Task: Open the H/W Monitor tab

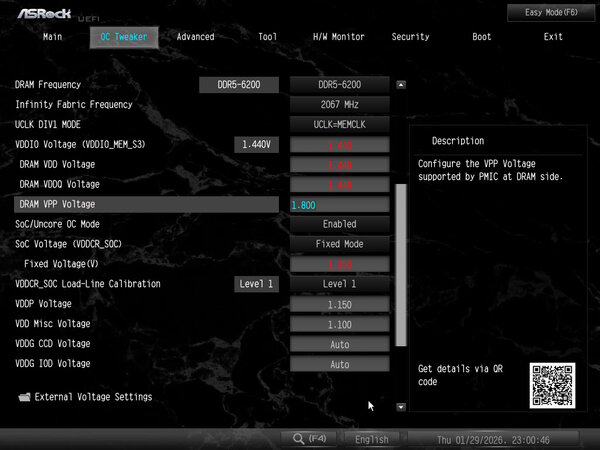Action: tap(339, 37)
